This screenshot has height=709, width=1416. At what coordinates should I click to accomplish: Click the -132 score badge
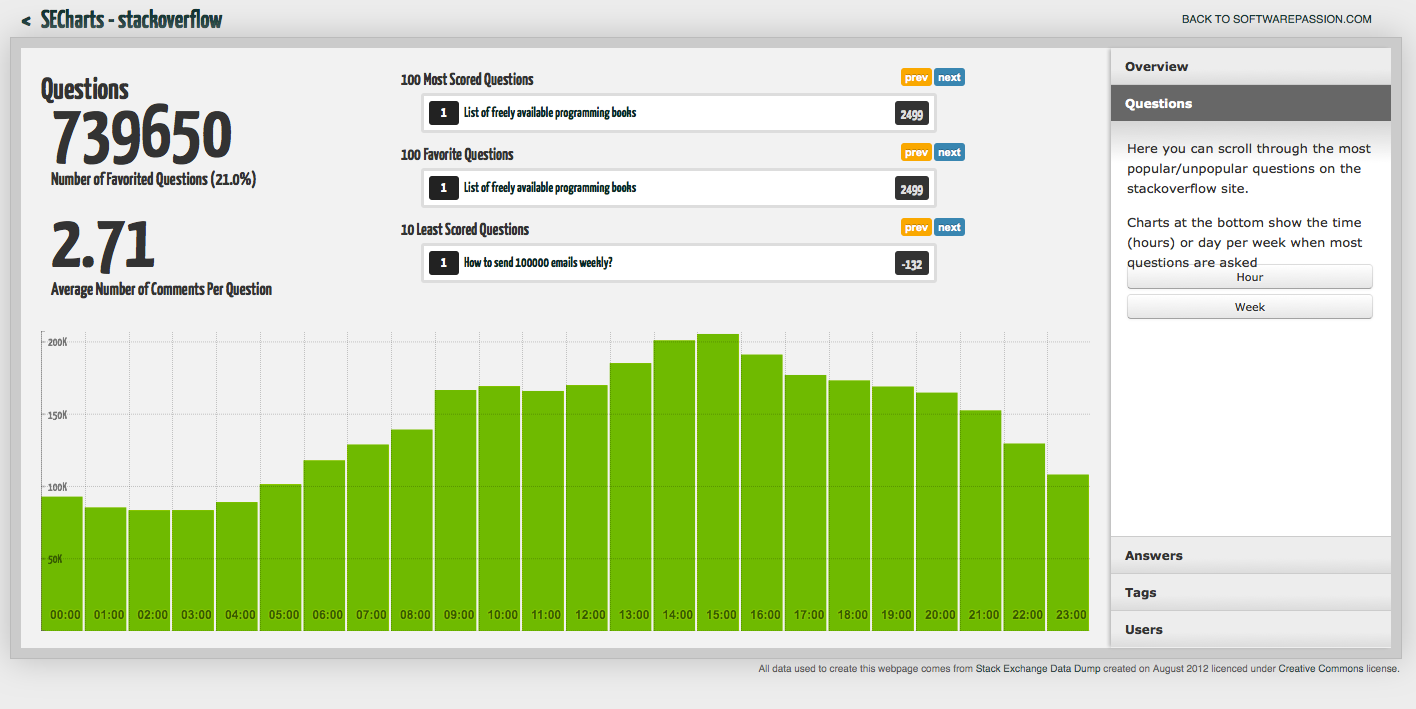coord(912,264)
